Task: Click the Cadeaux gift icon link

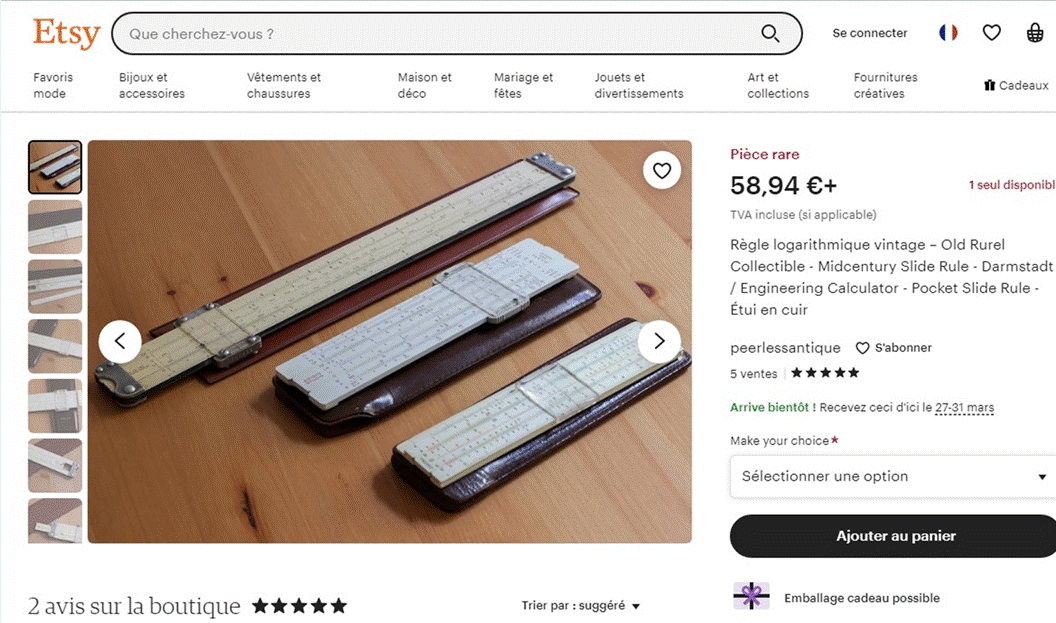Action: [1016, 86]
